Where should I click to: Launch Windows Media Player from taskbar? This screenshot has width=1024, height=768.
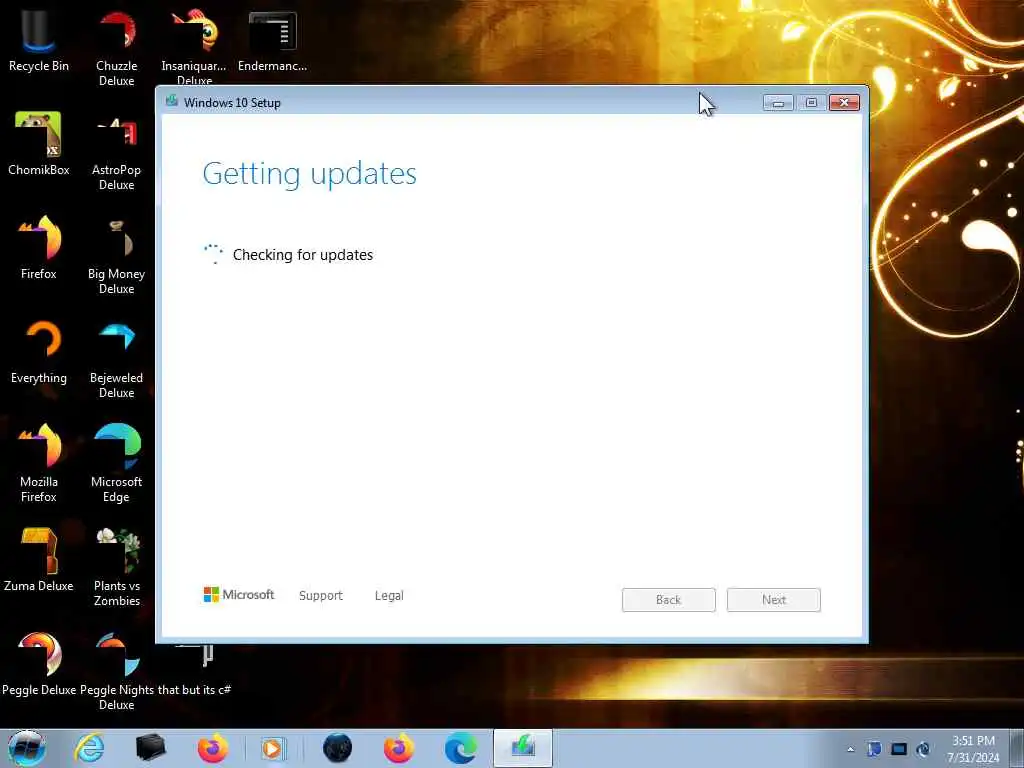pos(272,748)
